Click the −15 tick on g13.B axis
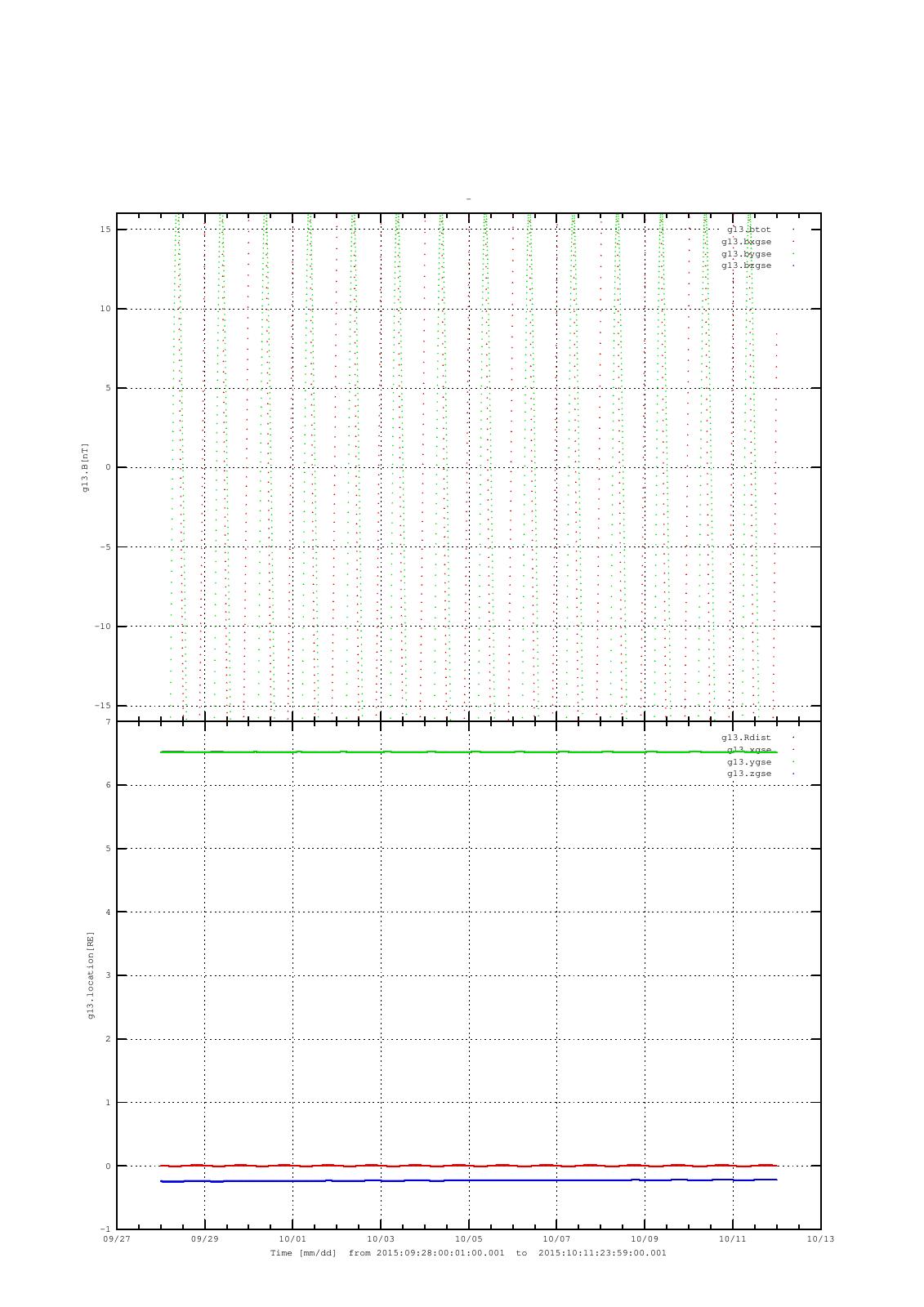Screen dimensions: 924x1307 click(x=103, y=706)
